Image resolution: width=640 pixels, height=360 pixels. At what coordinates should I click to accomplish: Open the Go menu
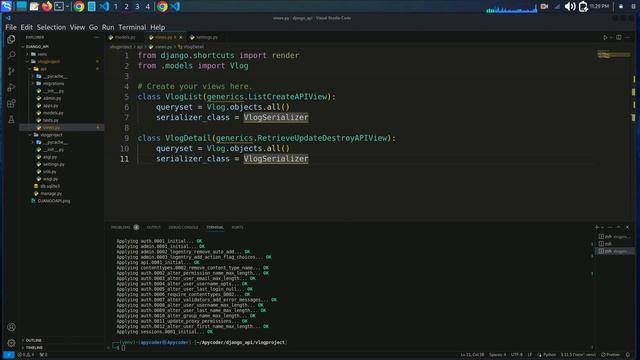[93, 27]
